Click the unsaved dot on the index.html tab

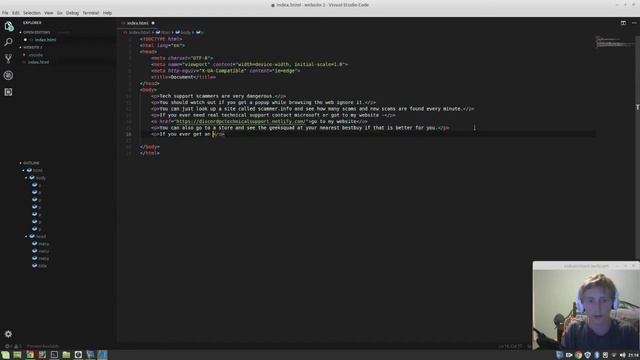[153, 23]
